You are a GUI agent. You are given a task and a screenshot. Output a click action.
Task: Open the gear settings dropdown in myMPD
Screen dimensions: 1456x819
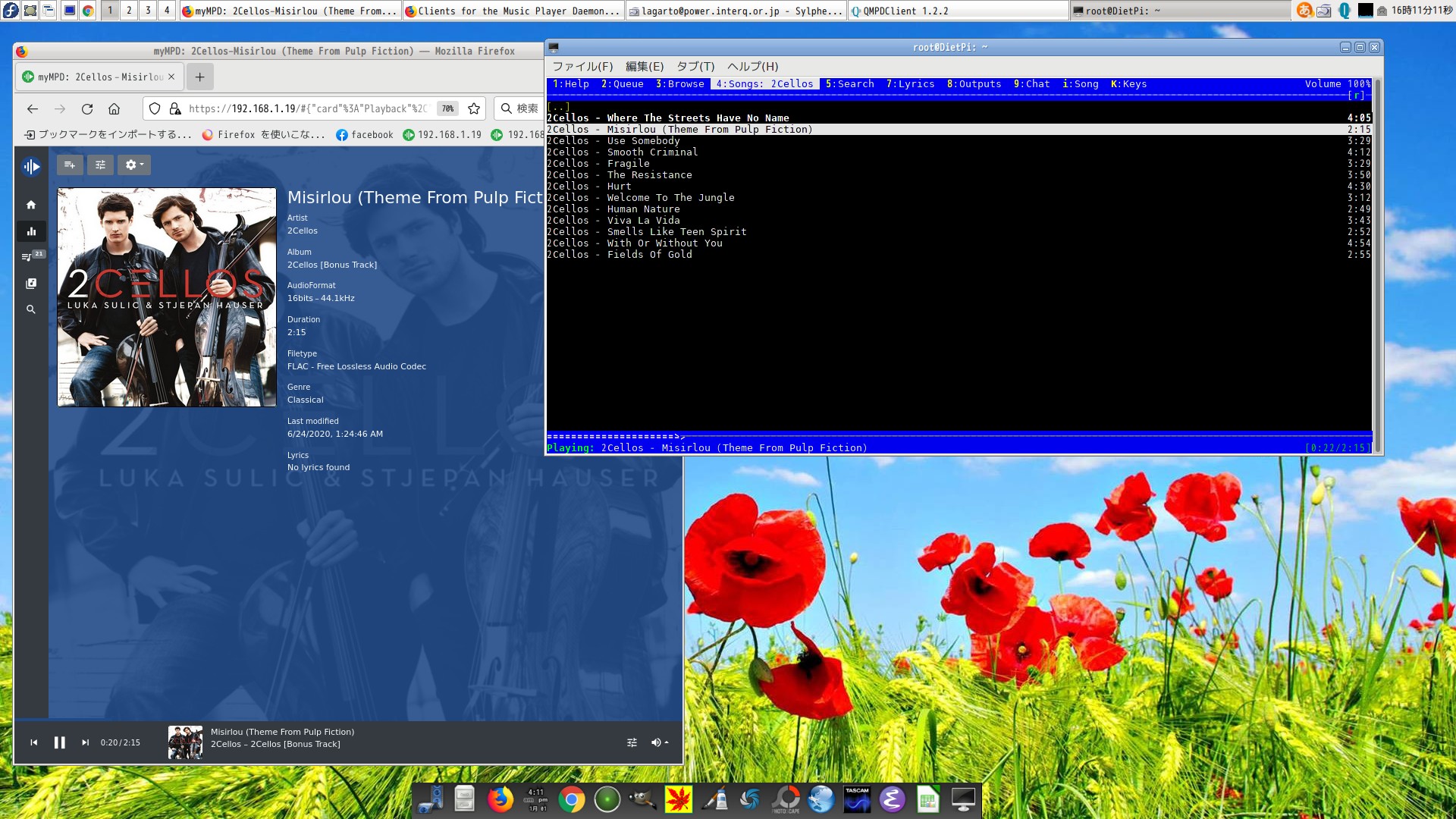coord(133,165)
